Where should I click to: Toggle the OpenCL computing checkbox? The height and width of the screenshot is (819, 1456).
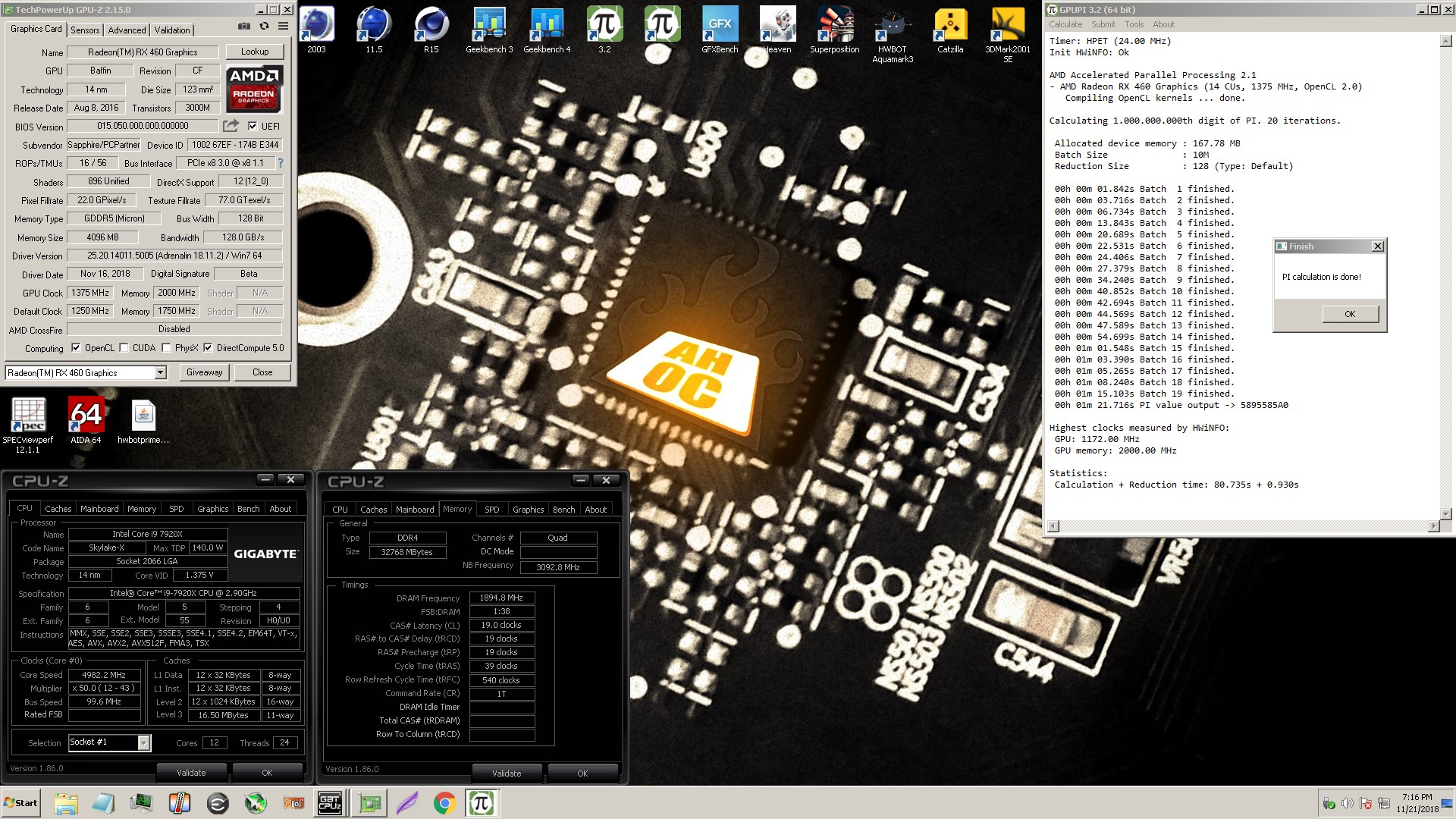coord(76,348)
